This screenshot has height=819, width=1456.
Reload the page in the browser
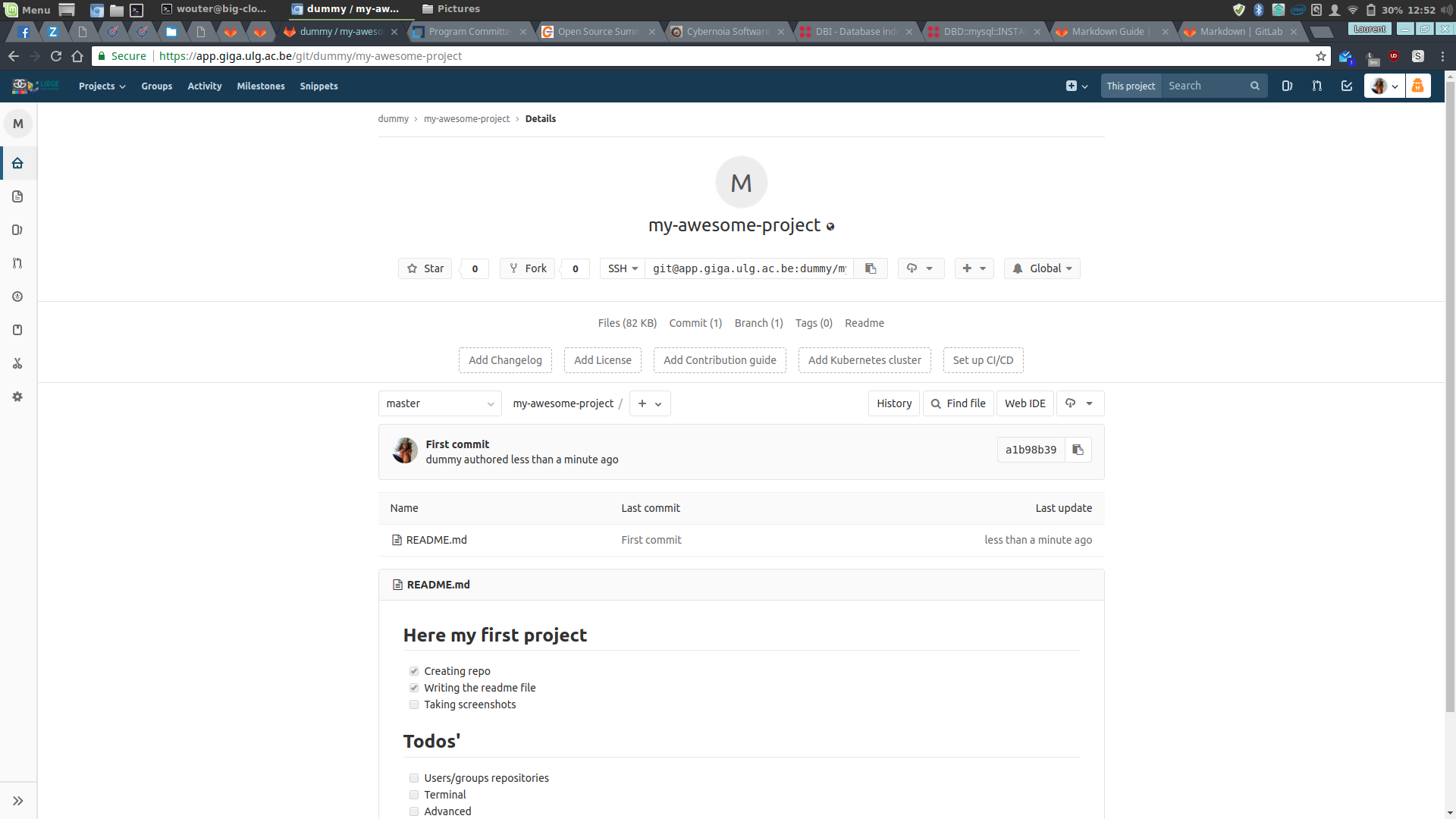tap(56, 56)
